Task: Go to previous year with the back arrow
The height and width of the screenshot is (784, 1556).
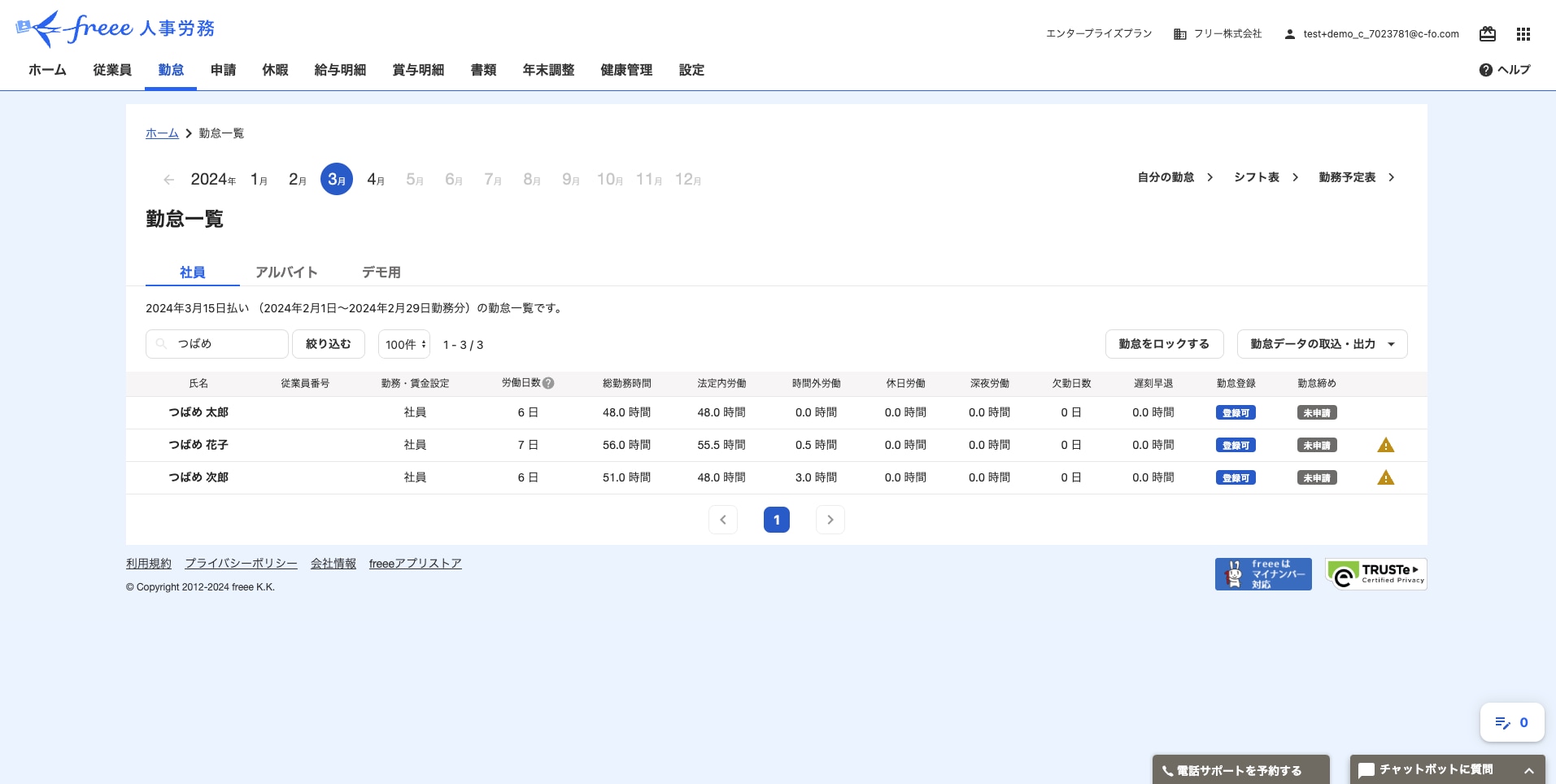Action: 168,179
